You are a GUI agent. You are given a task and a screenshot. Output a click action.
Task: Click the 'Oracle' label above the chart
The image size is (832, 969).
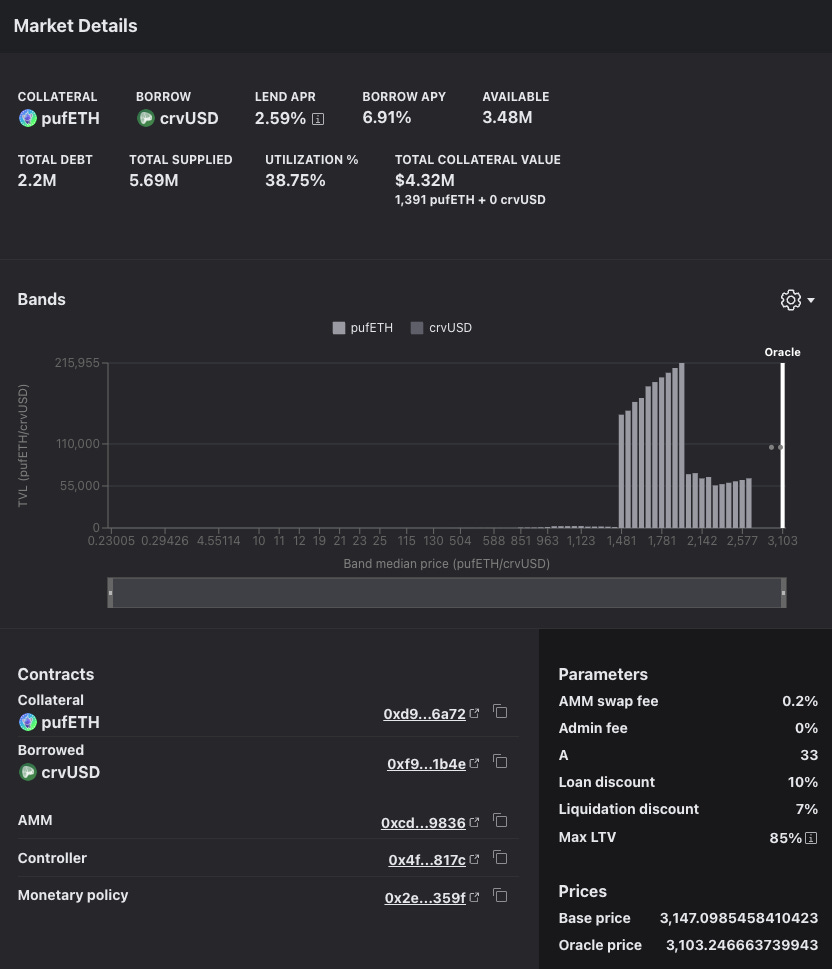pyautogui.click(x=783, y=352)
